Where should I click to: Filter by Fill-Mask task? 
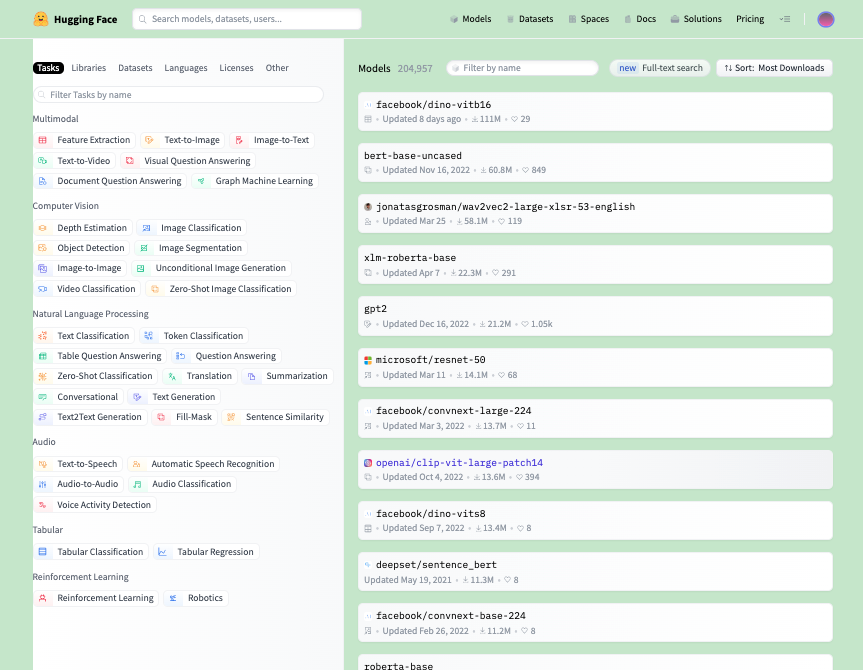[x=184, y=417]
